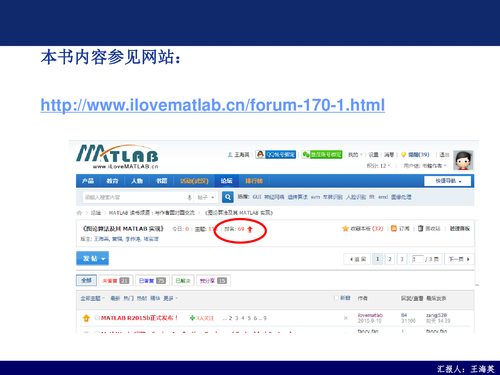Go to page 2 of the thread list

pos(390,259)
